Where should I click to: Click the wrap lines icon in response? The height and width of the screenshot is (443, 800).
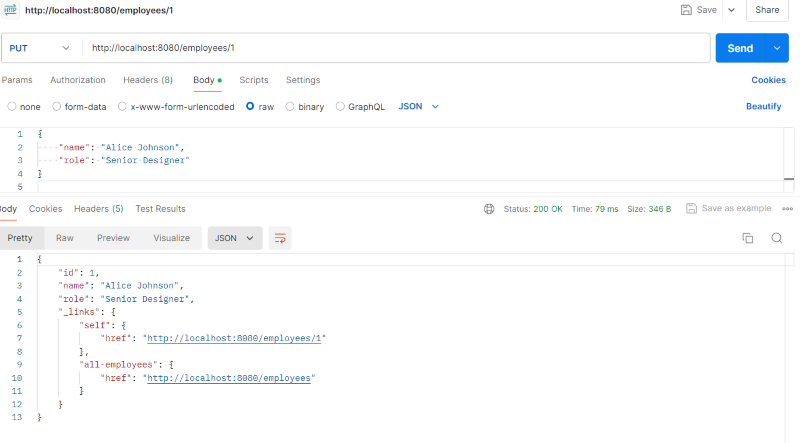point(280,238)
